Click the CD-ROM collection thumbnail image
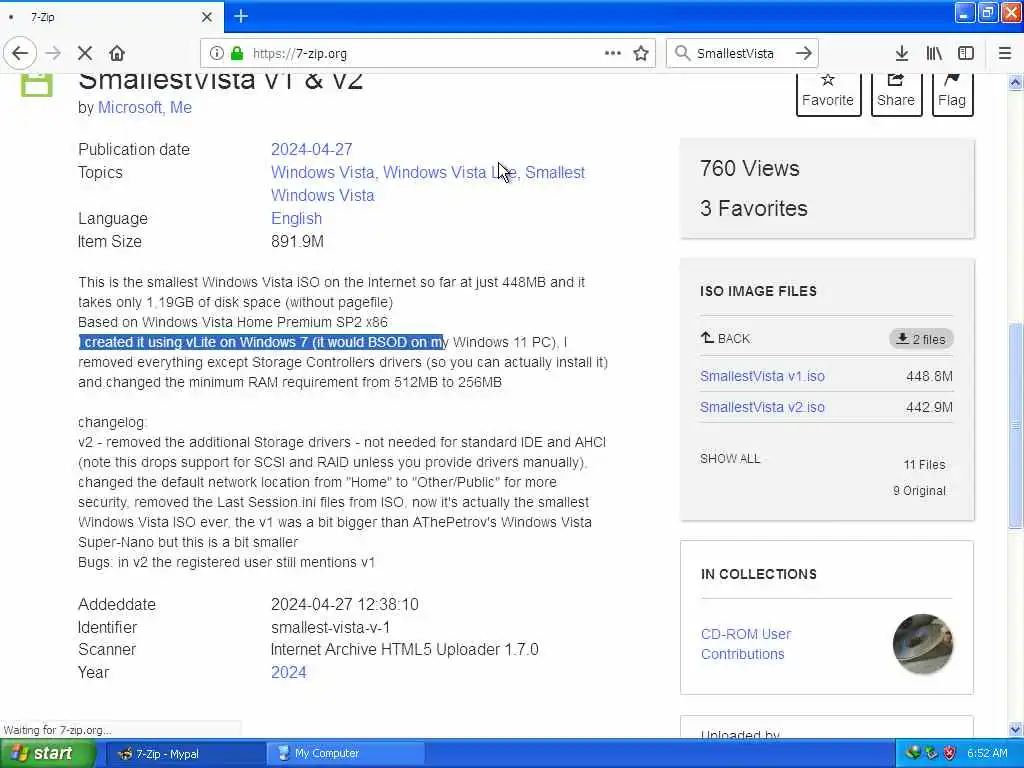1024x768 pixels. [x=923, y=644]
